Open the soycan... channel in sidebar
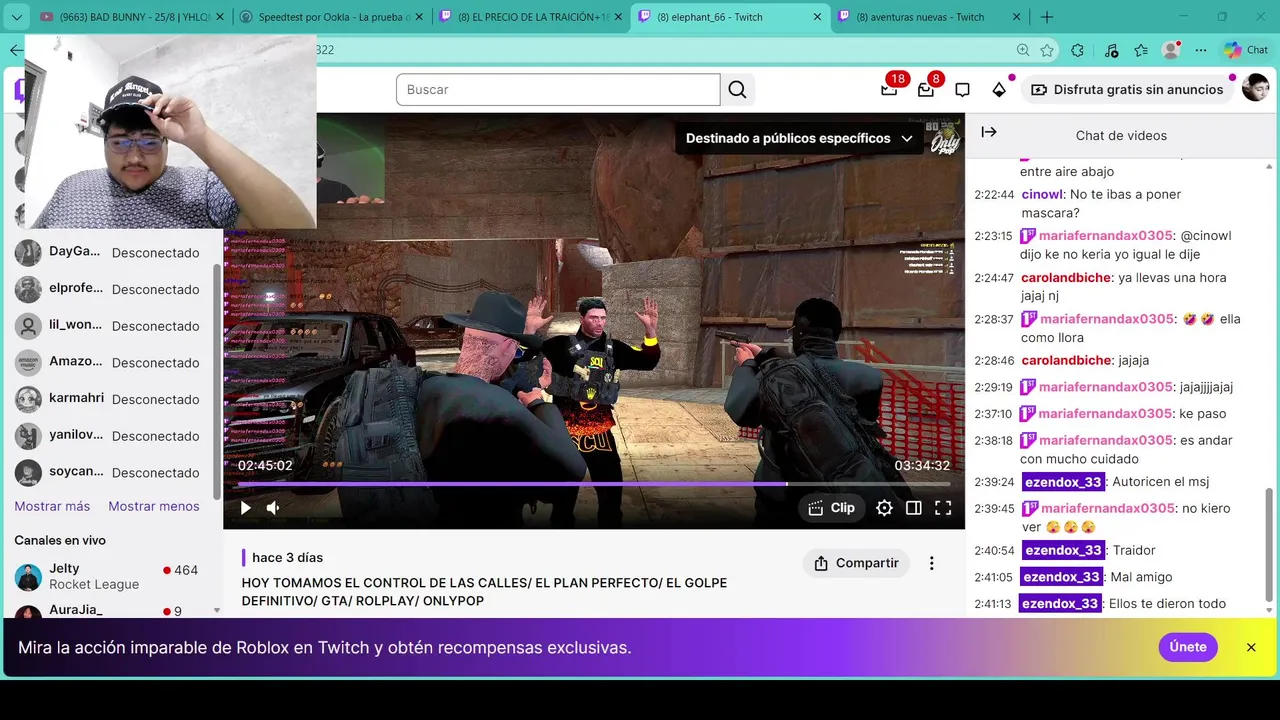The width and height of the screenshot is (1280, 720). click(107, 473)
